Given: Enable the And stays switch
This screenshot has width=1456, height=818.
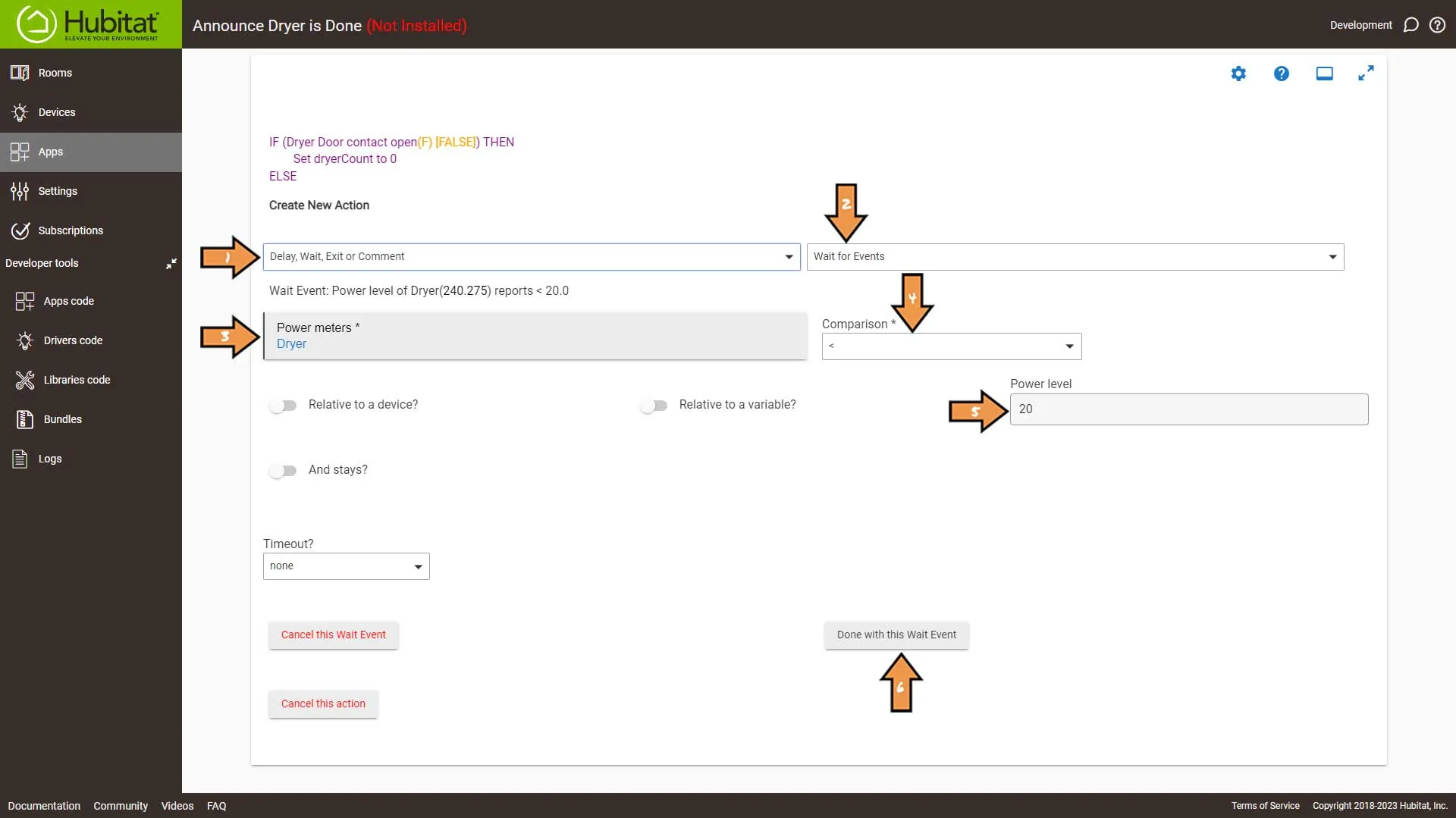Looking at the screenshot, I should click(283, 471).
